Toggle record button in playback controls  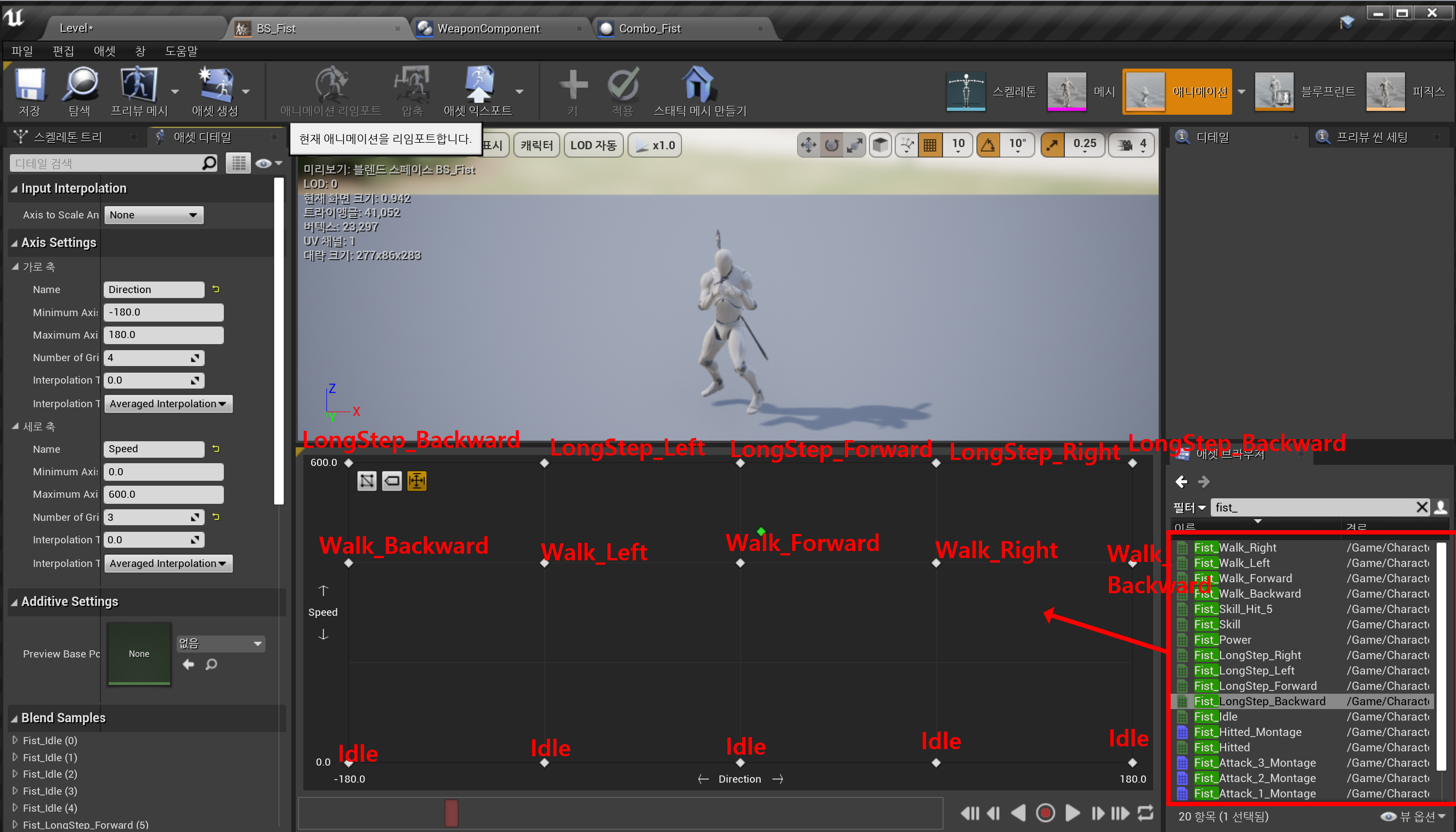pos(1045,813)
